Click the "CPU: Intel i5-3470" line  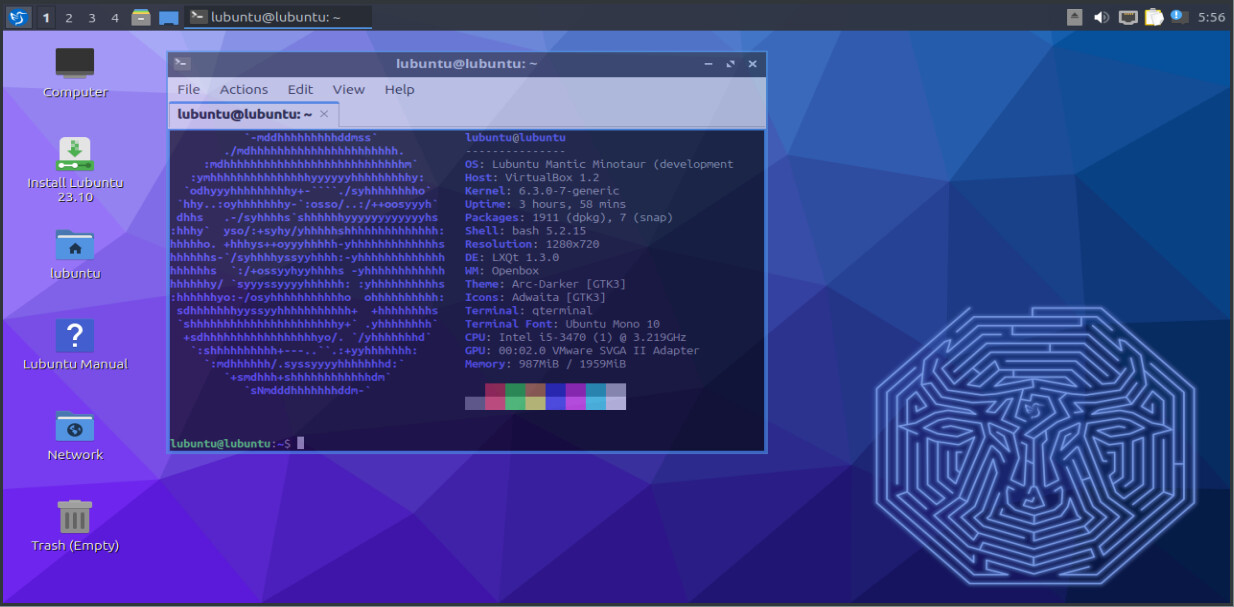pos(576,337)
